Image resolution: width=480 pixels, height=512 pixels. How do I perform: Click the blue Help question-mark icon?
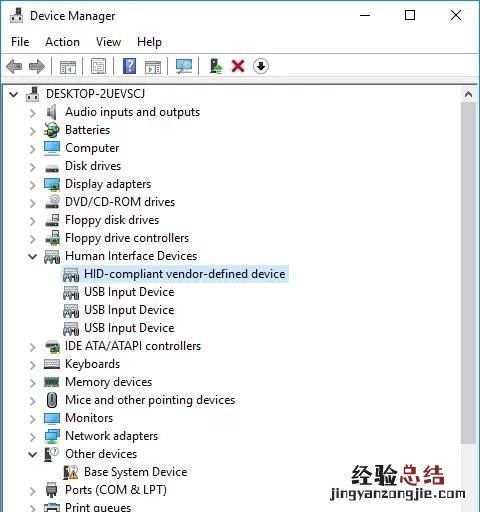[x=129, y=66]
